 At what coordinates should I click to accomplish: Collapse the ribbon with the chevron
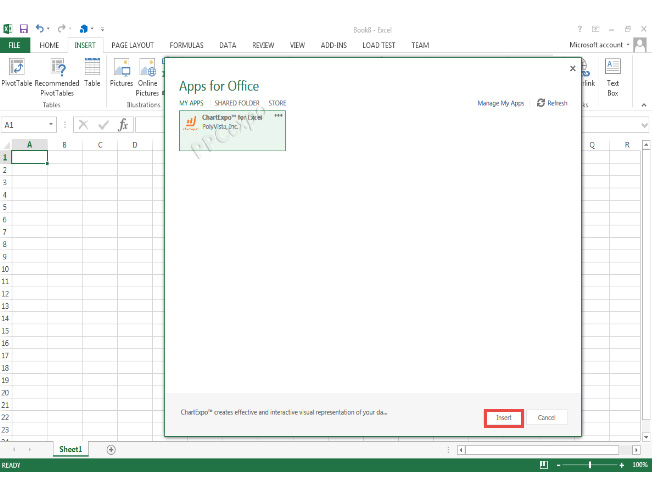click(644, 105)
